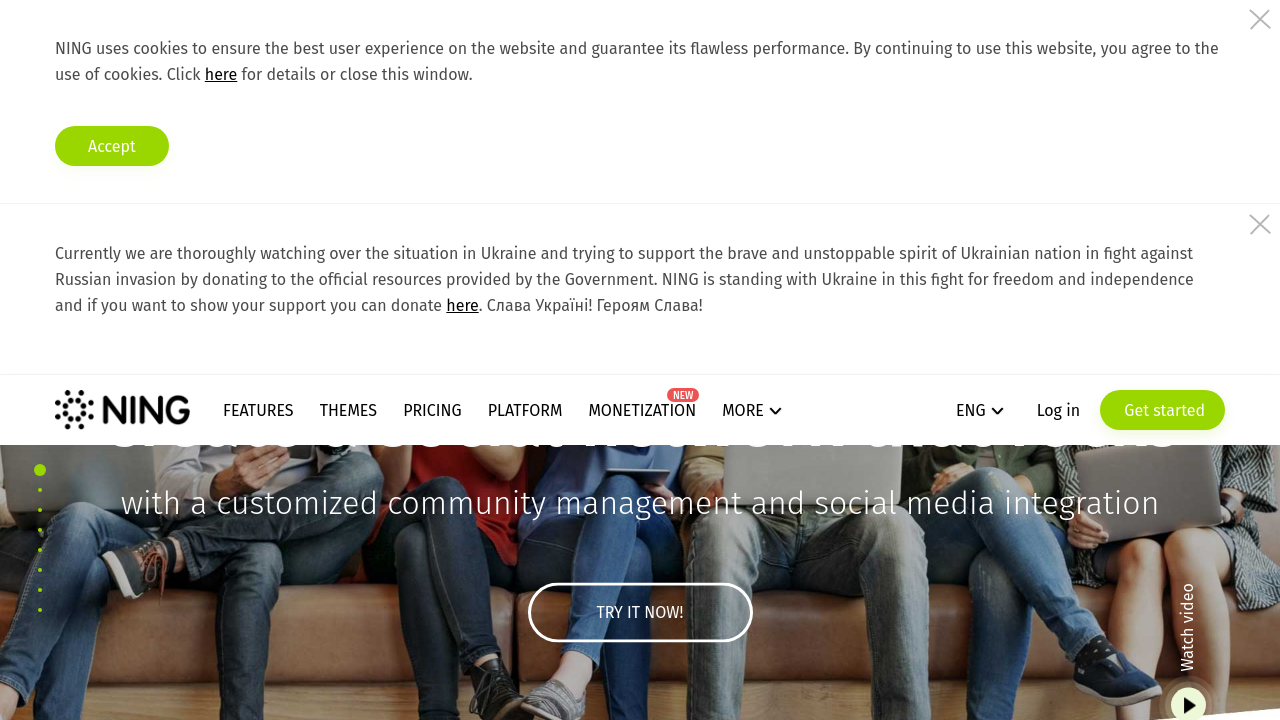Open the FEATURES menu item
1280x720 pixels.
[258, 411]
